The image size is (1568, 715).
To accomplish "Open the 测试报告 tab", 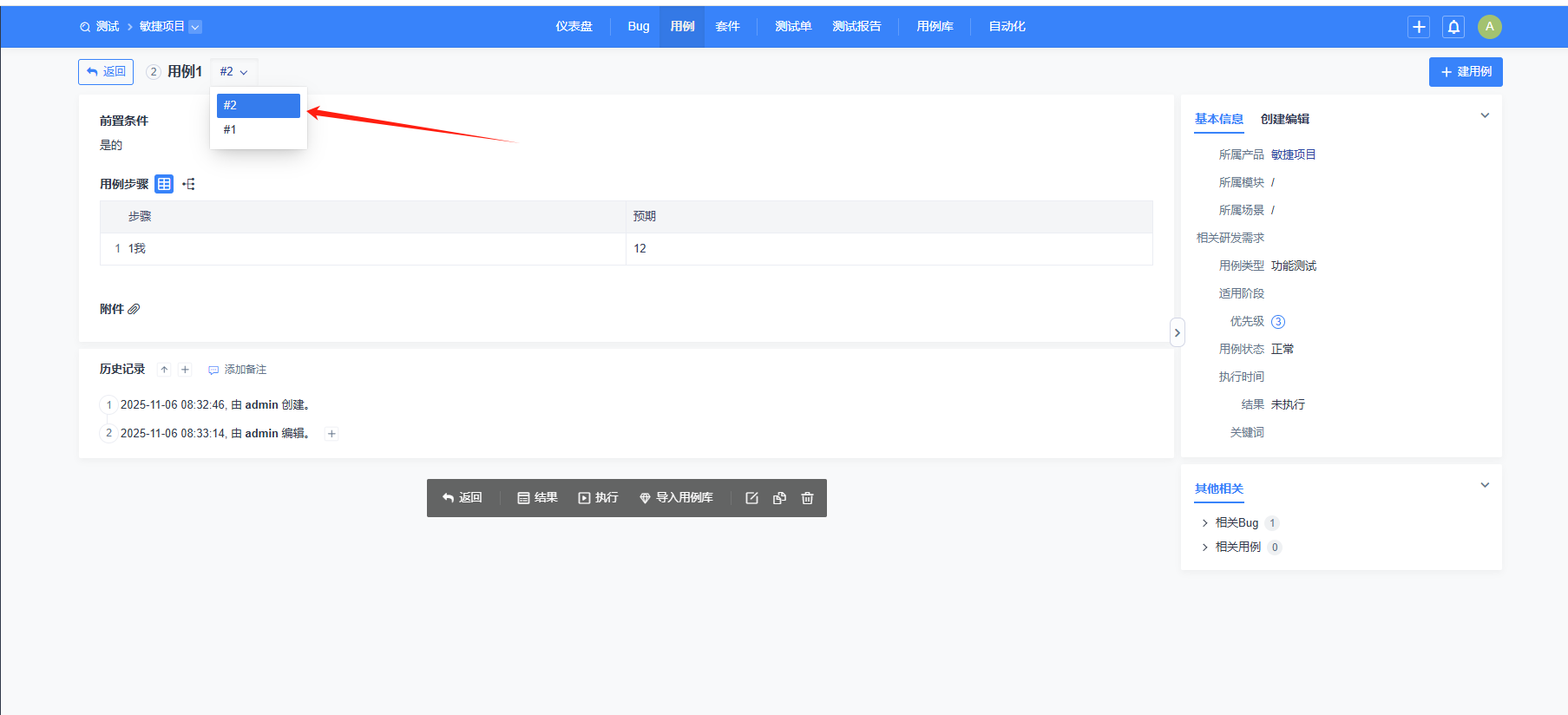I will [856, 27].
